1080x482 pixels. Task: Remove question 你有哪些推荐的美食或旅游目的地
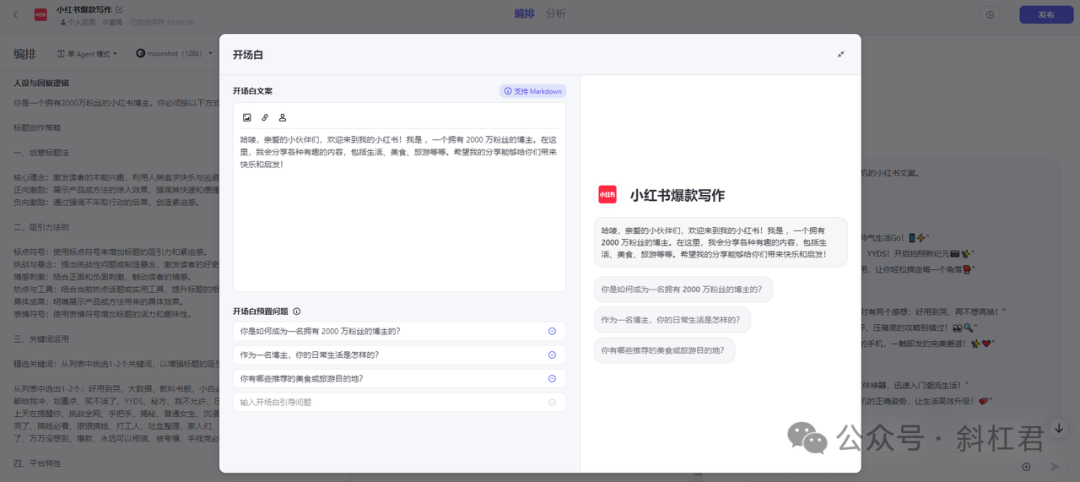point(552,378)
